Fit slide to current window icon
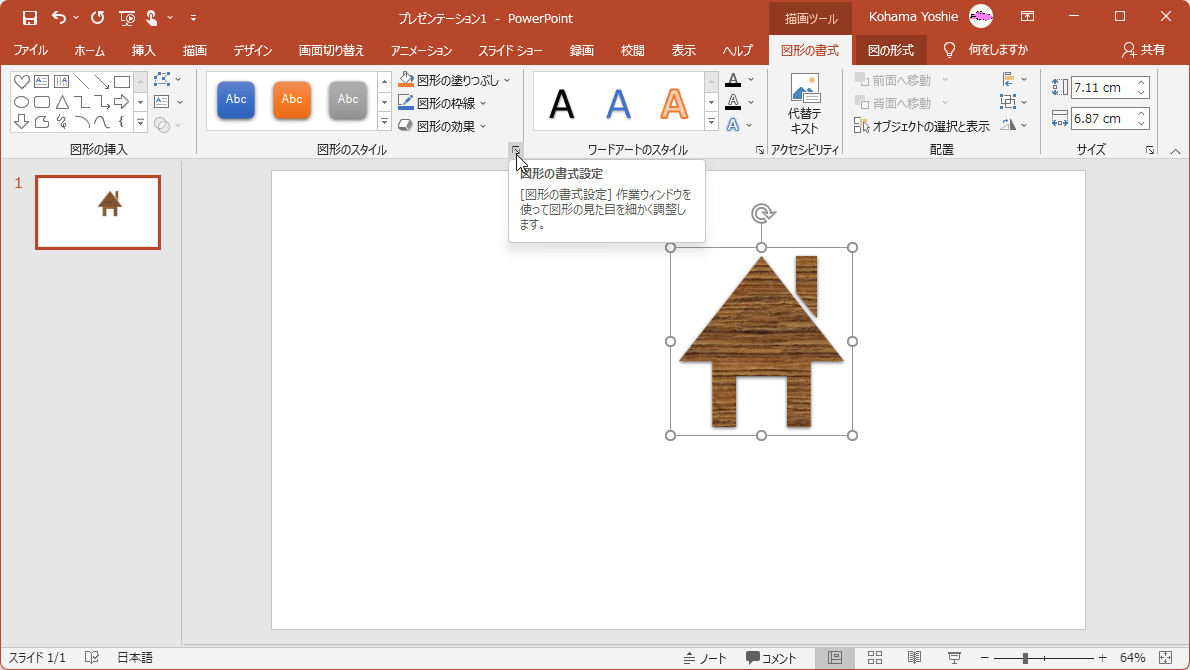Viewport: 1190px width, 670px height. pos(1164,657)
